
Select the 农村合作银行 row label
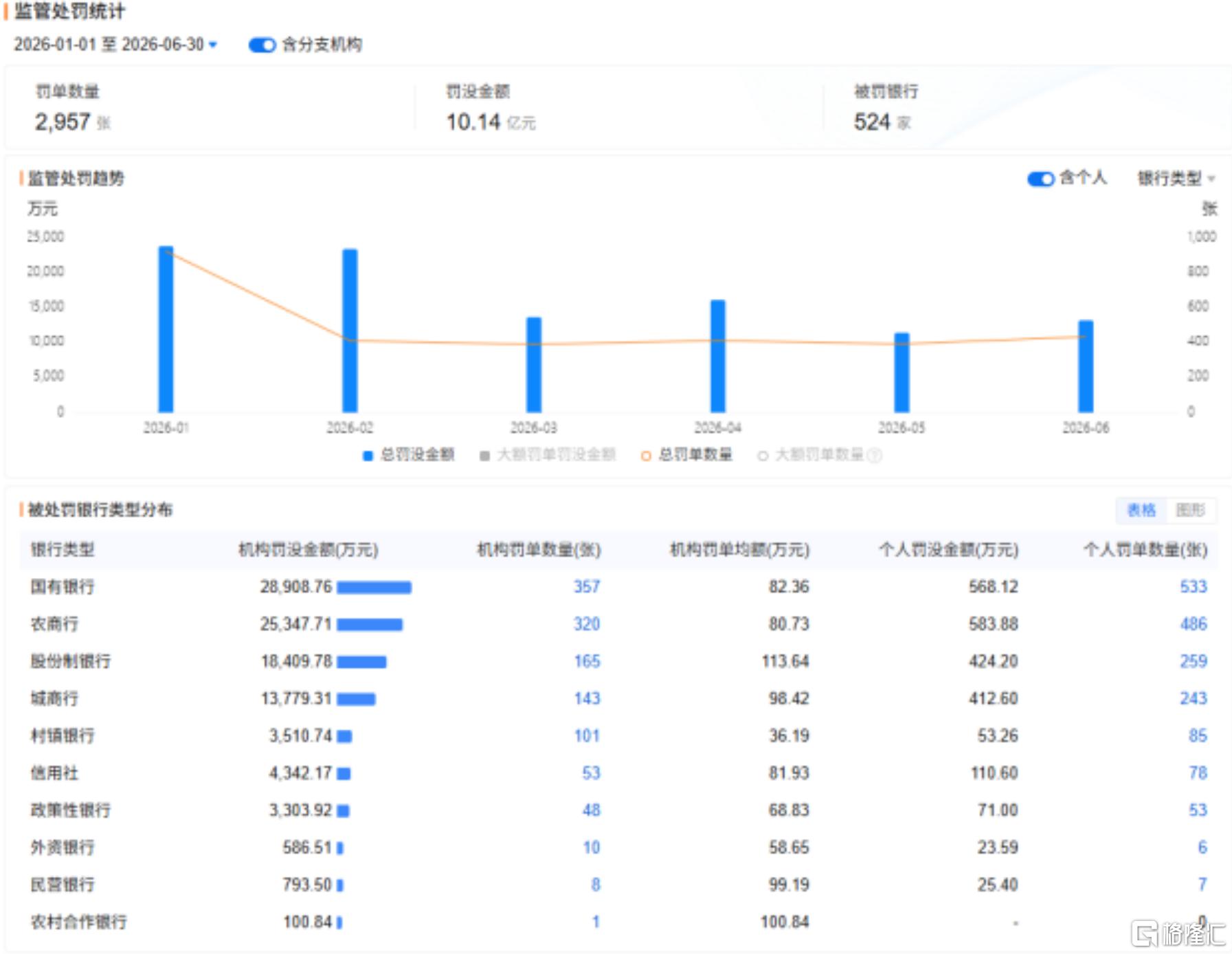(78, 922)
